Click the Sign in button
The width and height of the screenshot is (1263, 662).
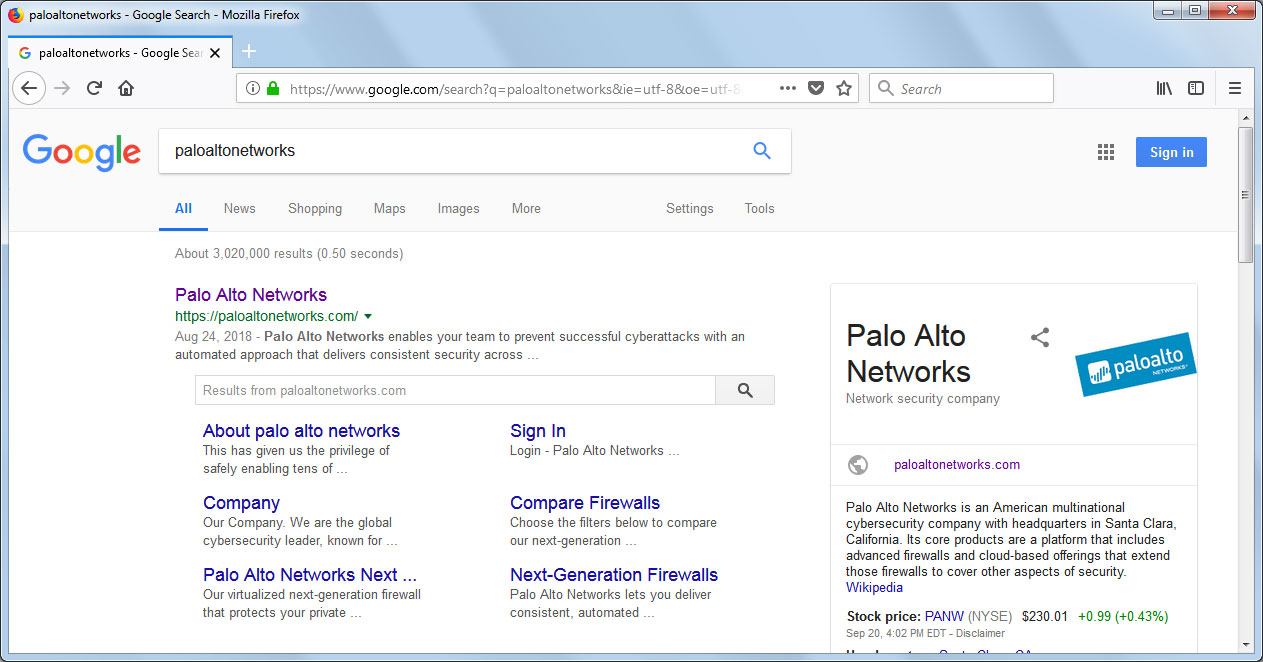coord(1171,152)
